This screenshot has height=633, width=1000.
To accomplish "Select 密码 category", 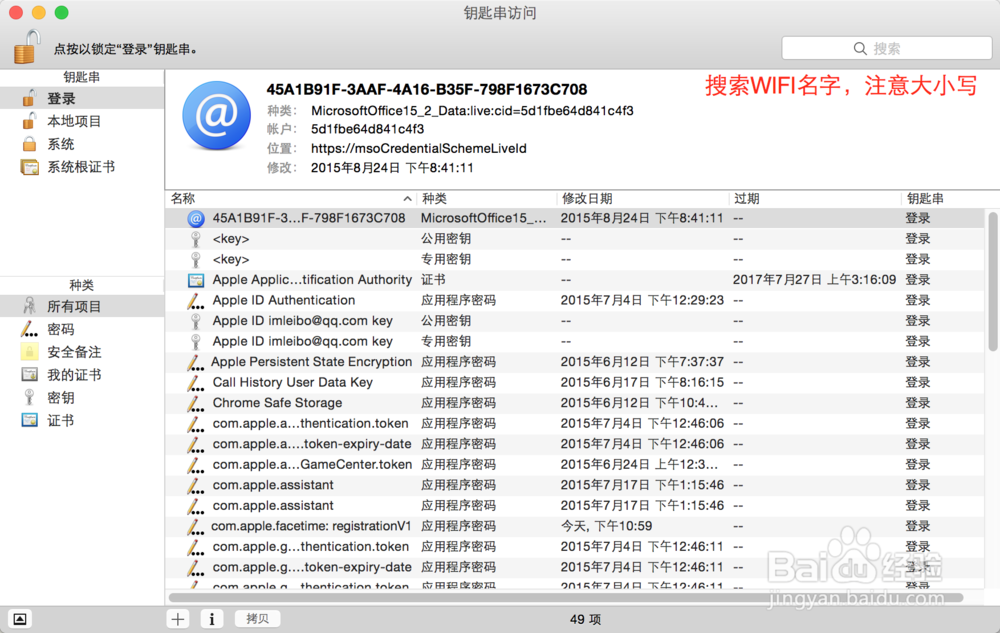I will [x=82, y=329].
